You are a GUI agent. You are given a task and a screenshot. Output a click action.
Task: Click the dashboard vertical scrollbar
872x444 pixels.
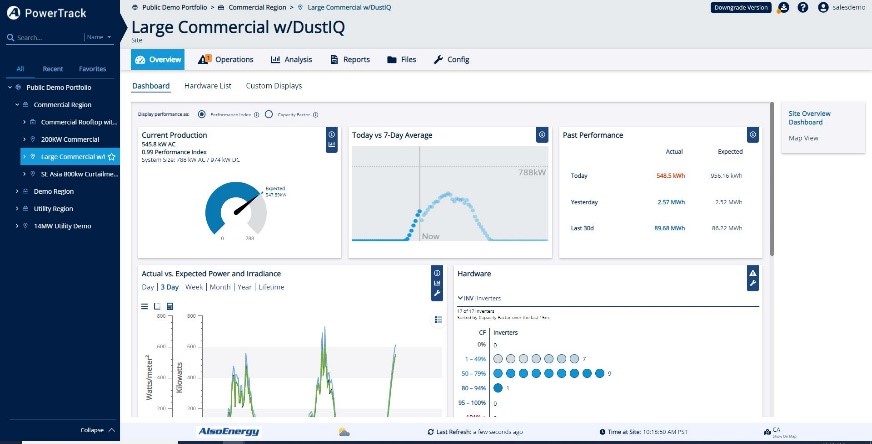pos(771,179)
